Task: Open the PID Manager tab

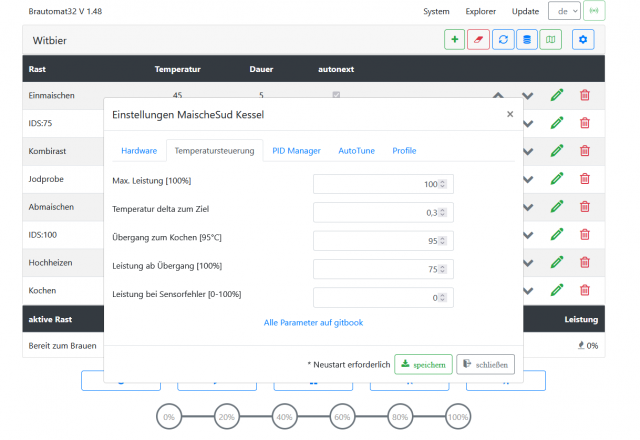Action: pyautogui.click(x=296, y=151)
